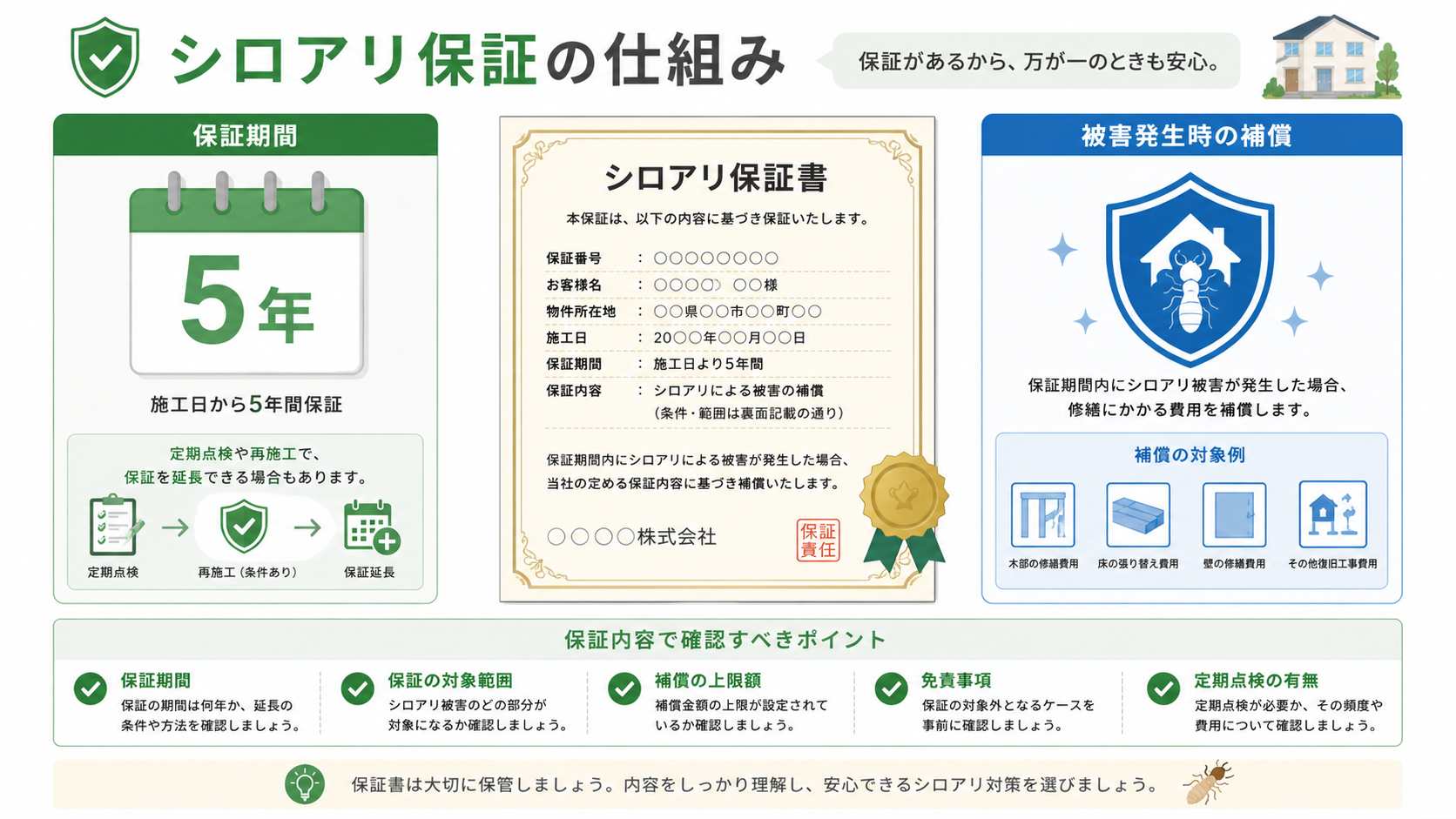Viewport: 1456px width, 819px height.
Task: Click the checkmark beside 補償の上限額
Action: [x=624, y=688]
